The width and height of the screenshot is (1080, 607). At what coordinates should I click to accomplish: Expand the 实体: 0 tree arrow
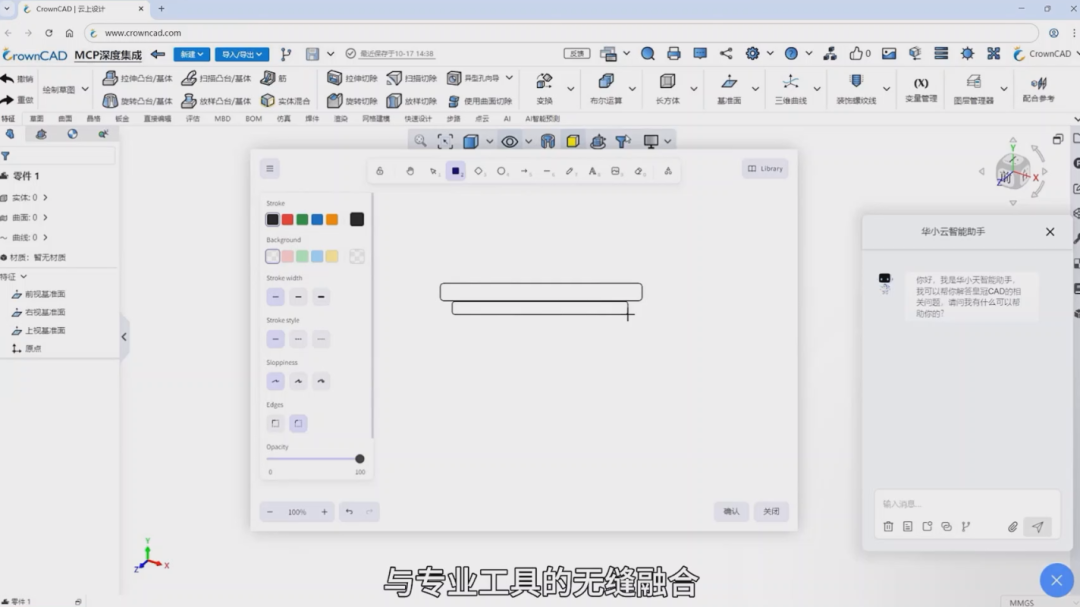pyautogui.click(x=45, y=198)
